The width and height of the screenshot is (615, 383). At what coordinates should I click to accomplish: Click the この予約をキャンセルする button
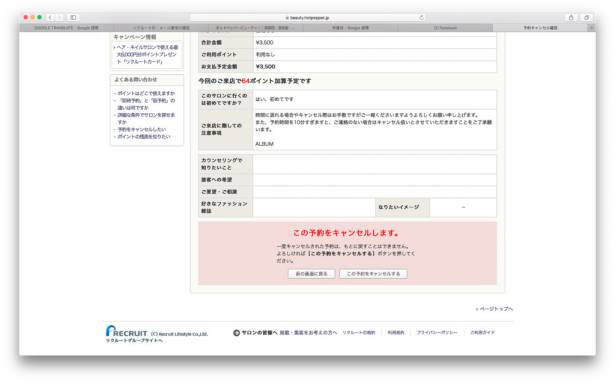tap(373, 274)
